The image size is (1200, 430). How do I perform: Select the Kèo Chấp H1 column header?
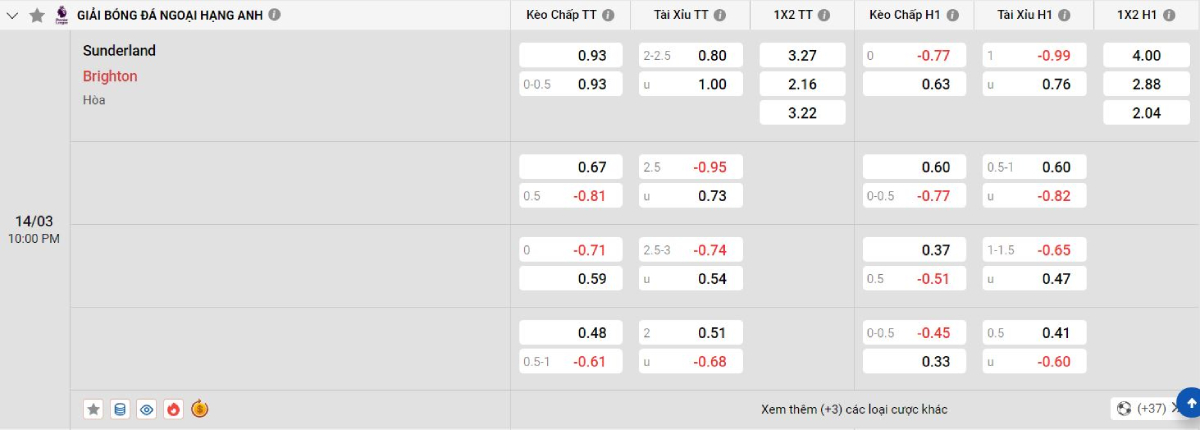pyautogui.click(x=907, y=15)
